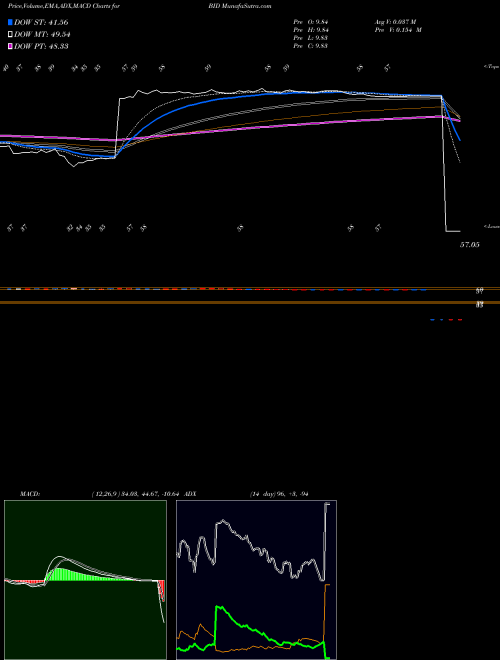Click the 'Pre V: 0.154 M' value

(398, 30)
